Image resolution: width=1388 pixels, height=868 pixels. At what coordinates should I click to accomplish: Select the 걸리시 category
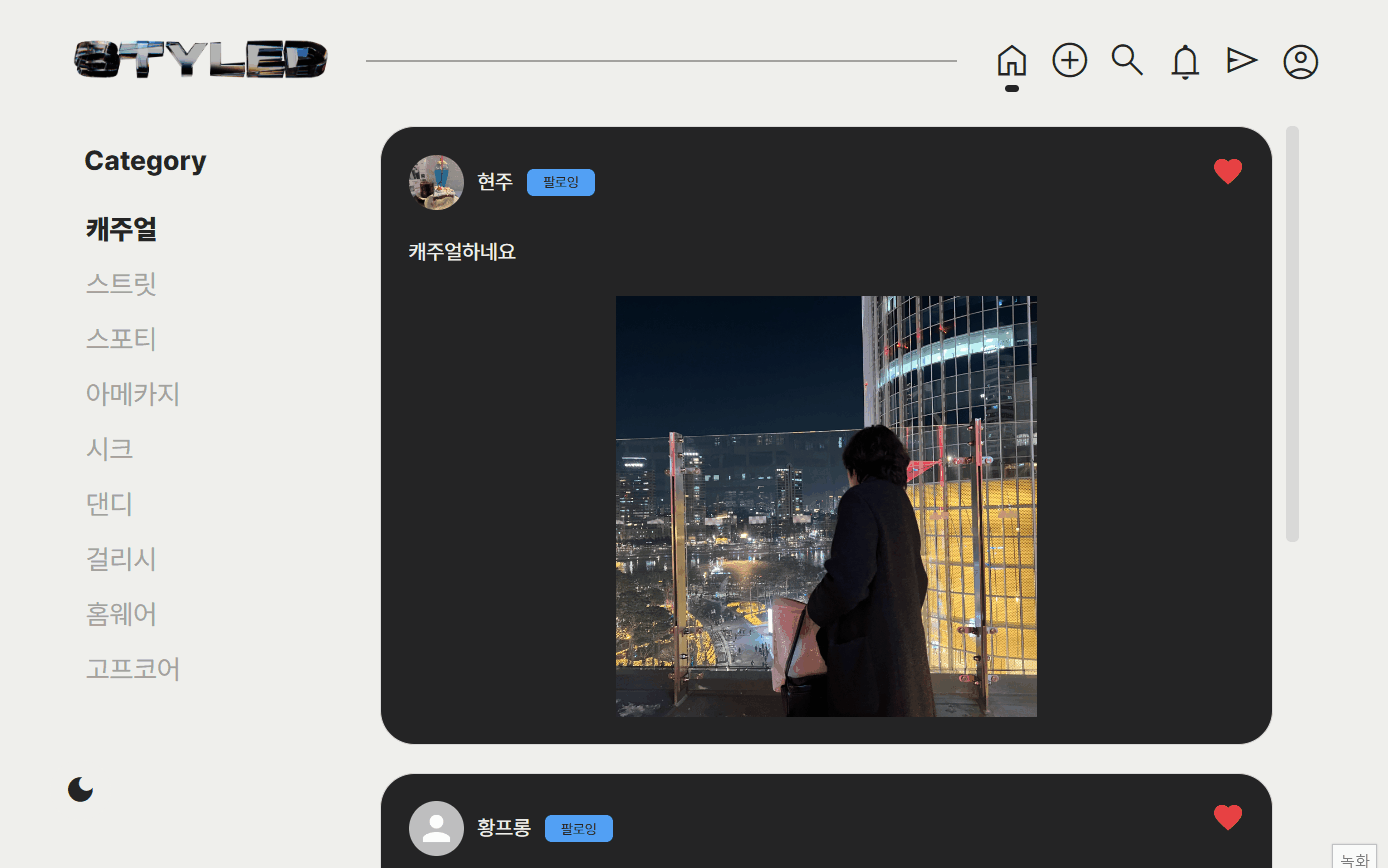(121, 559)
